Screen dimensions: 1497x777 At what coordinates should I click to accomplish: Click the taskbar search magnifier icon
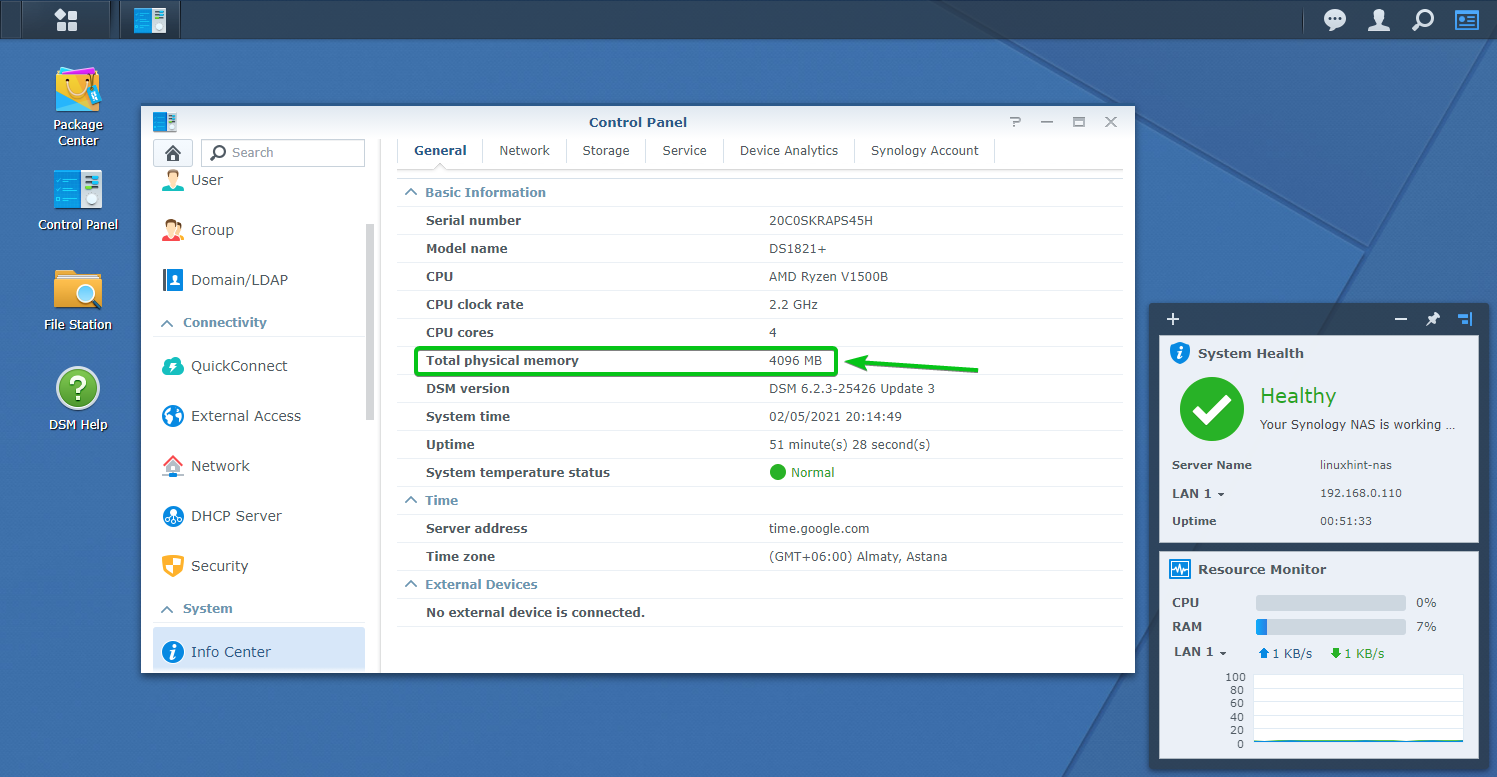(x=1422, y=20)
